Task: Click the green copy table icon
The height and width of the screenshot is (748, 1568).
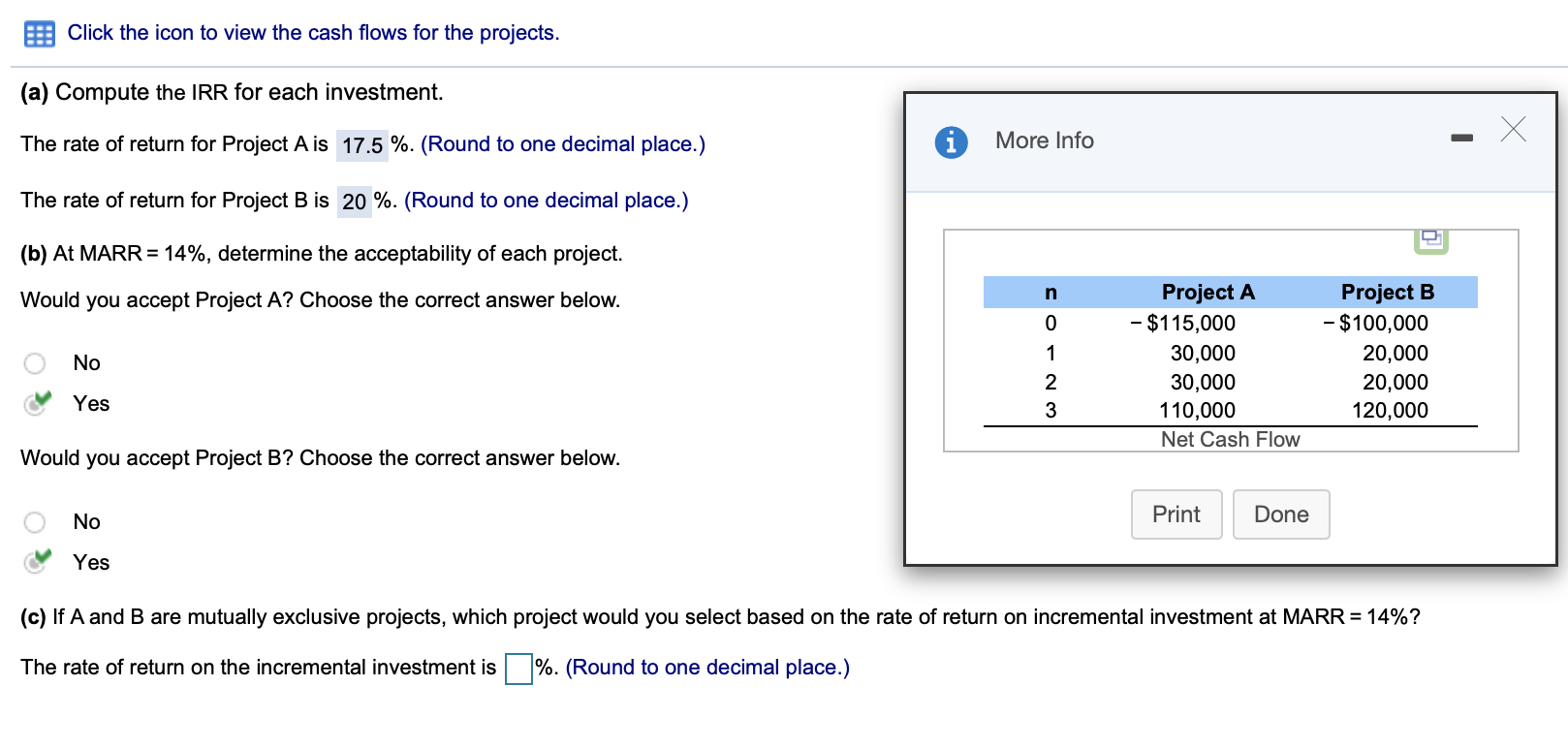Action: pyautogui.click(x=1430, y=238)
